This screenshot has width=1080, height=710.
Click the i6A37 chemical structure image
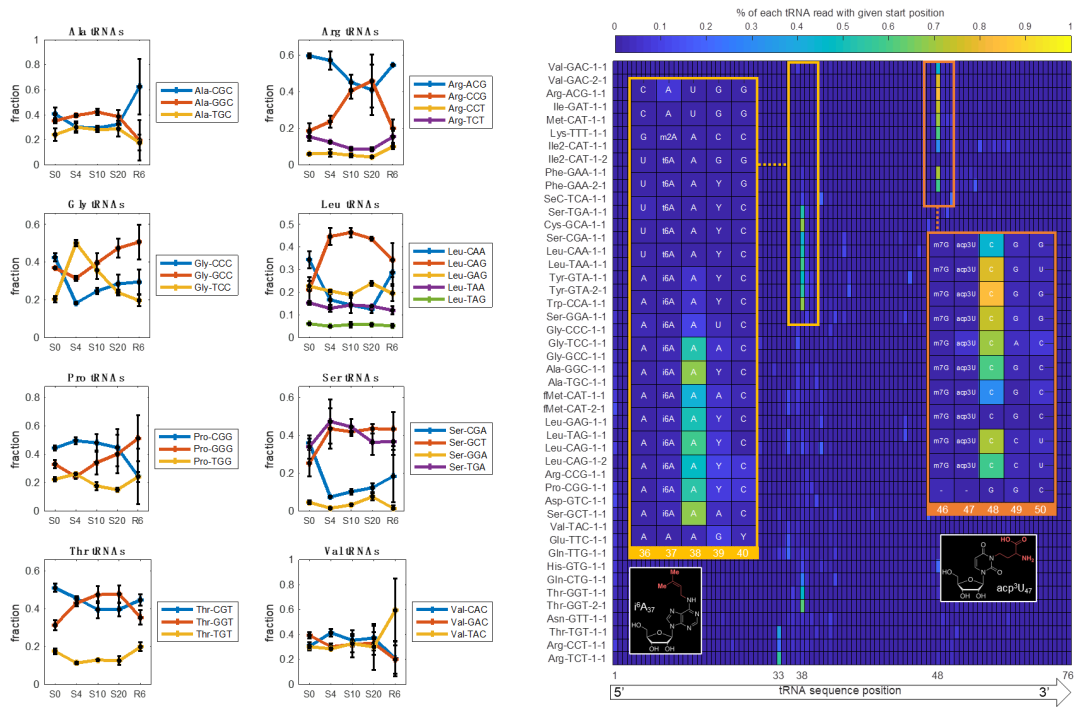(x=665, y=610)
